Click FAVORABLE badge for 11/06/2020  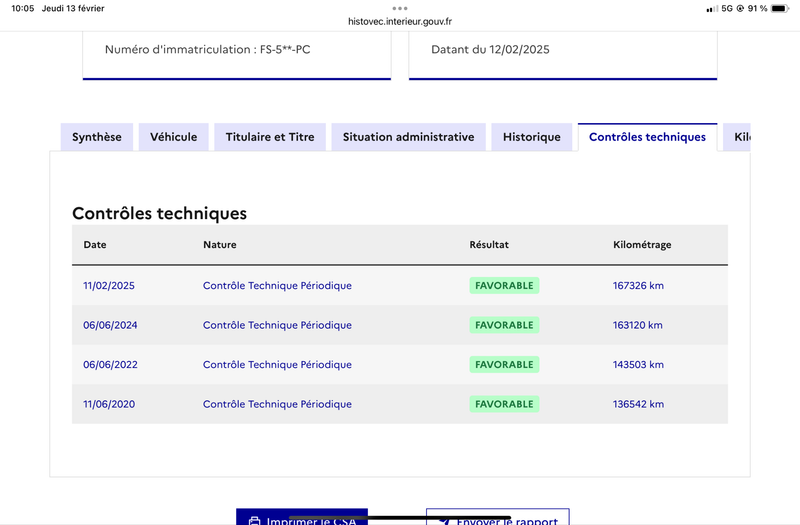click(504, 404)
